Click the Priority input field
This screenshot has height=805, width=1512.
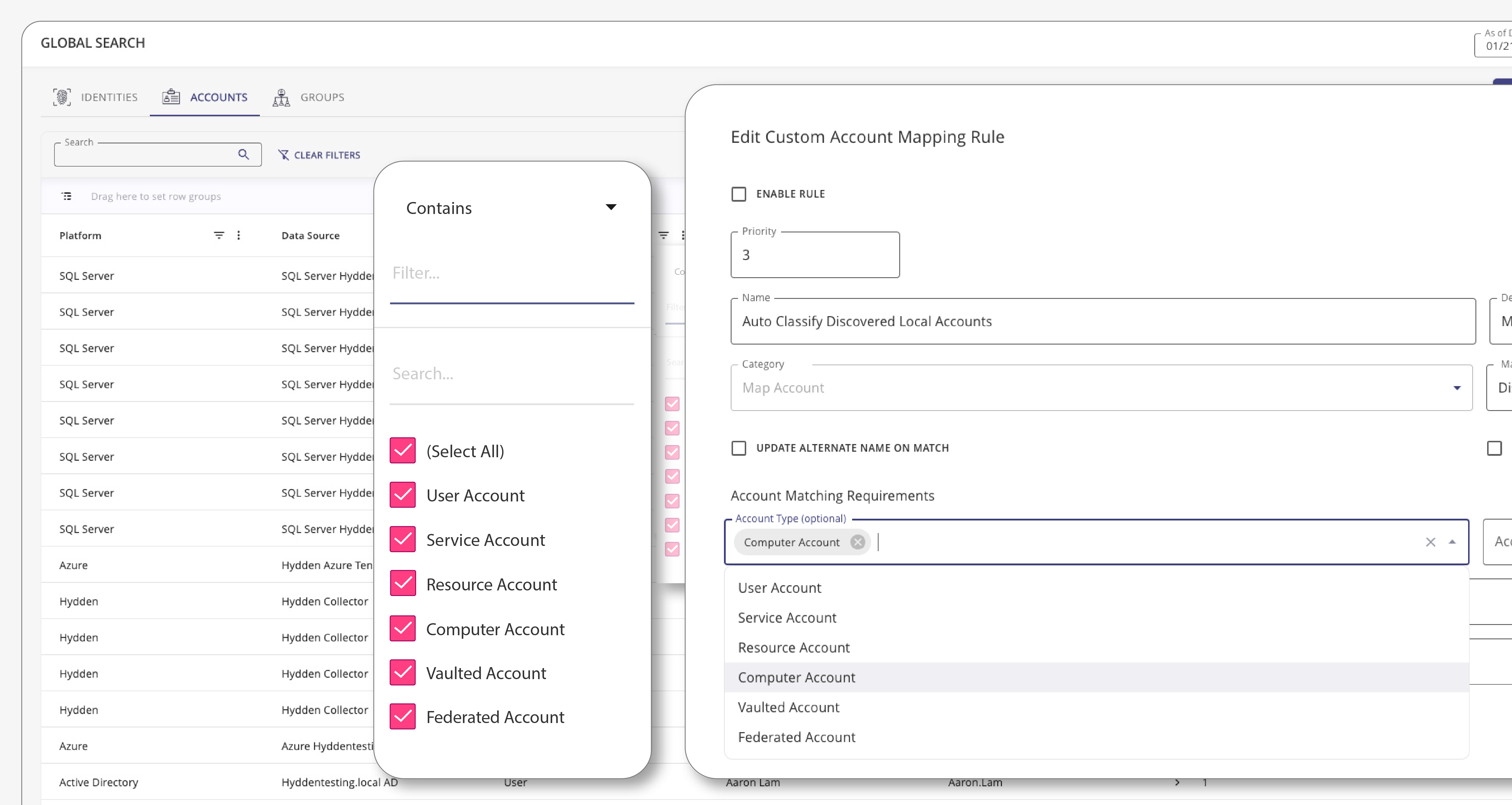pos(815,255)
